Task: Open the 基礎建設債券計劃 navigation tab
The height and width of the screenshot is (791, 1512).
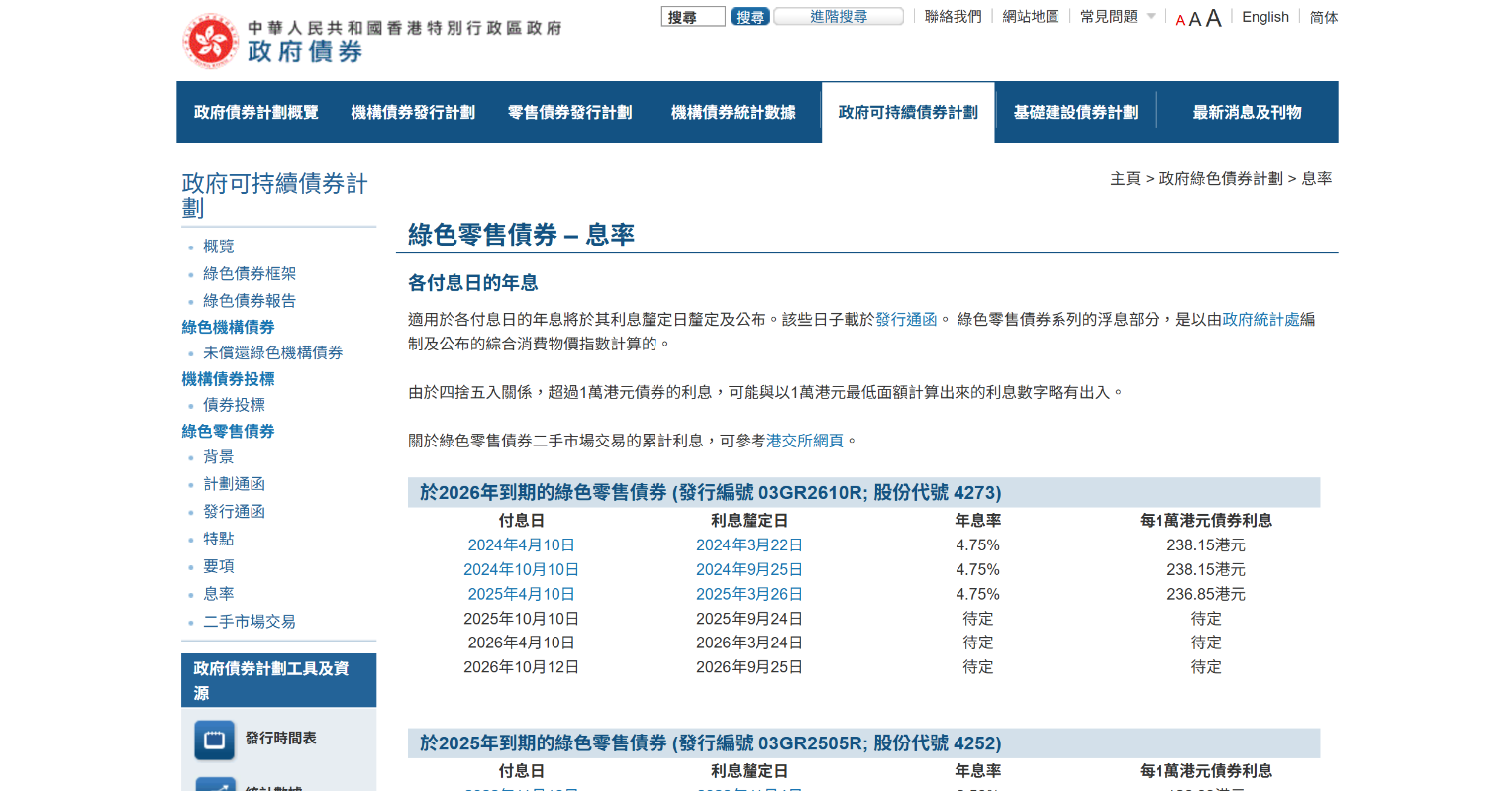Action: pyautogui.click(x=1075, y=113)
